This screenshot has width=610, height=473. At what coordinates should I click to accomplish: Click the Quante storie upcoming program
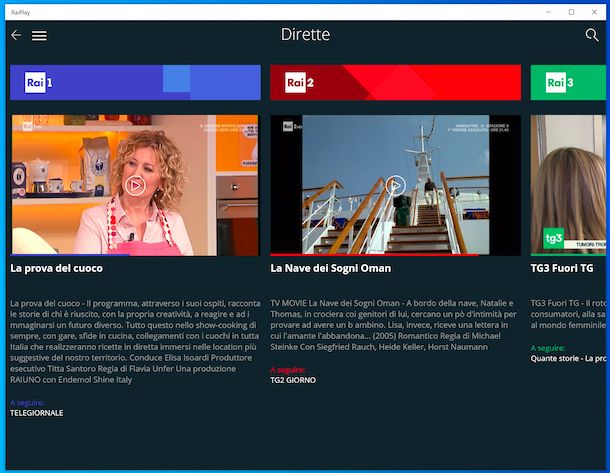[x=568, y=359]
